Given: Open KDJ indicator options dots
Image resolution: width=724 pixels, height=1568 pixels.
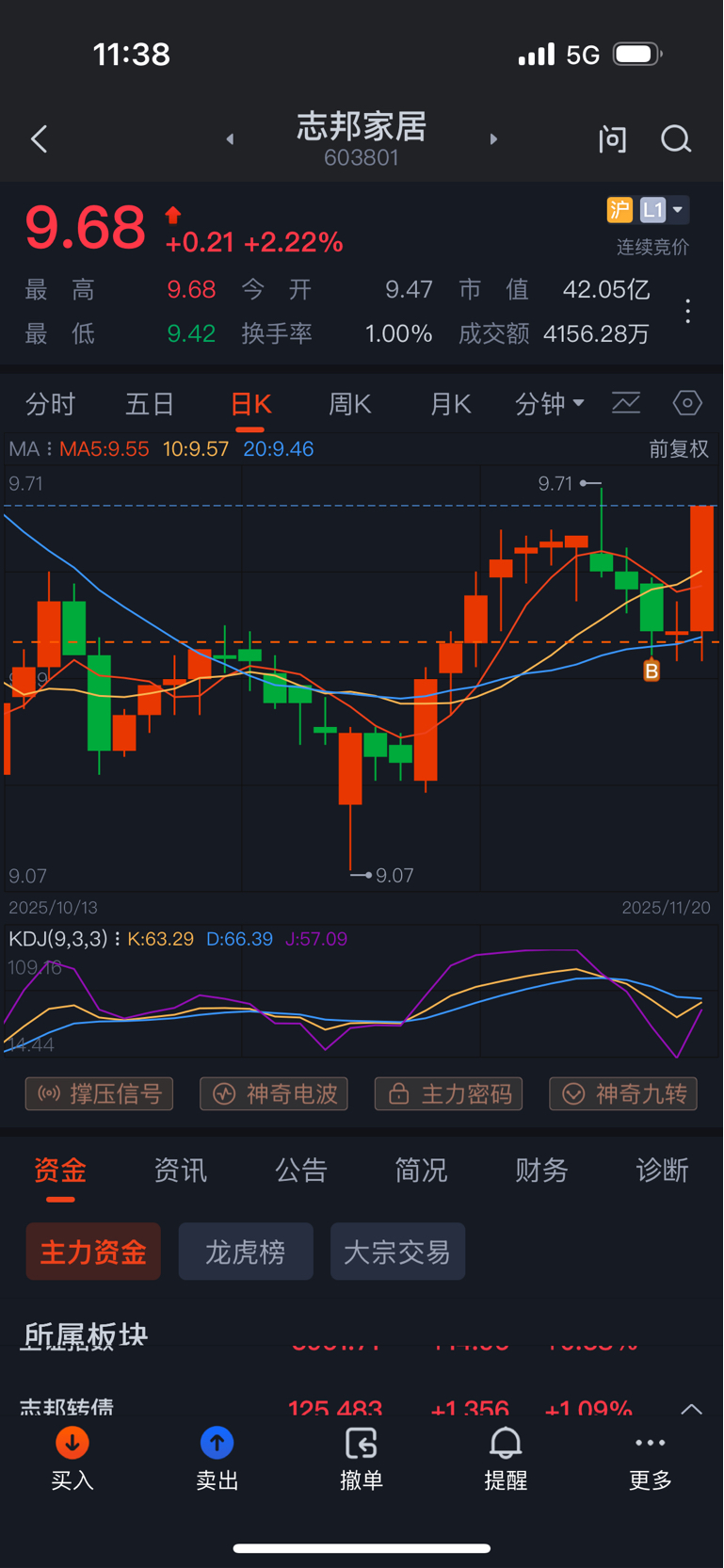Looking at the screenshot, I should click(x=118, y=939).
